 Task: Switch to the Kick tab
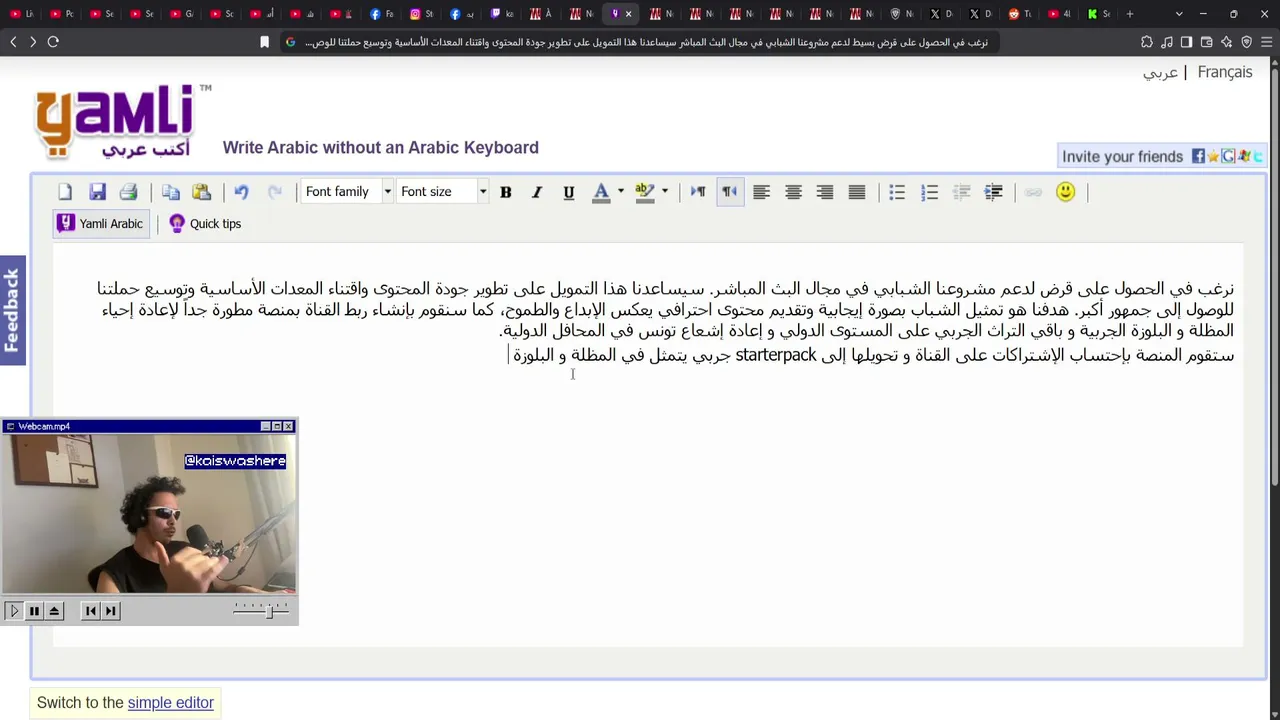[1098, 14]
